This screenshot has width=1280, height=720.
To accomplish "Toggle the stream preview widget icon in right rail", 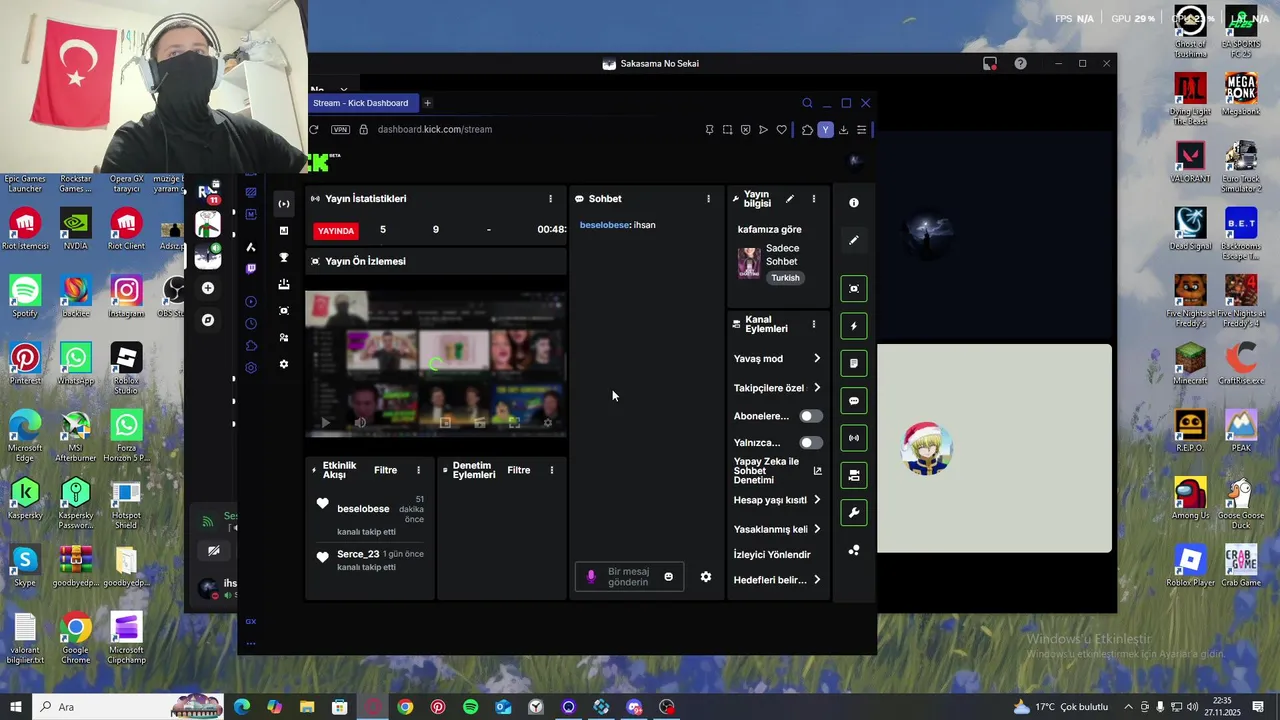I will click(854, 289).
